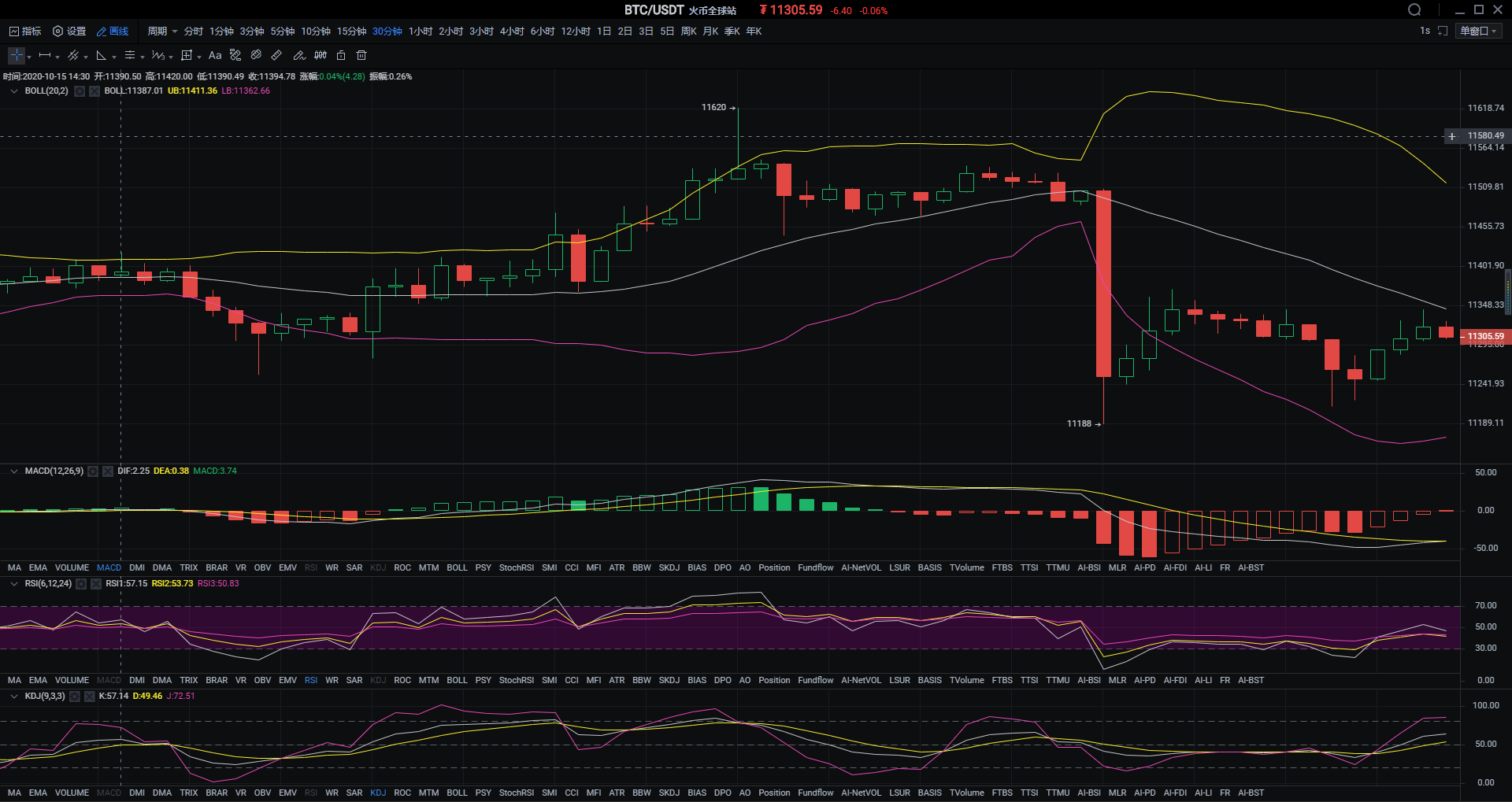
Task: Open the 周期 period dropdown
Action: (162, 31)
